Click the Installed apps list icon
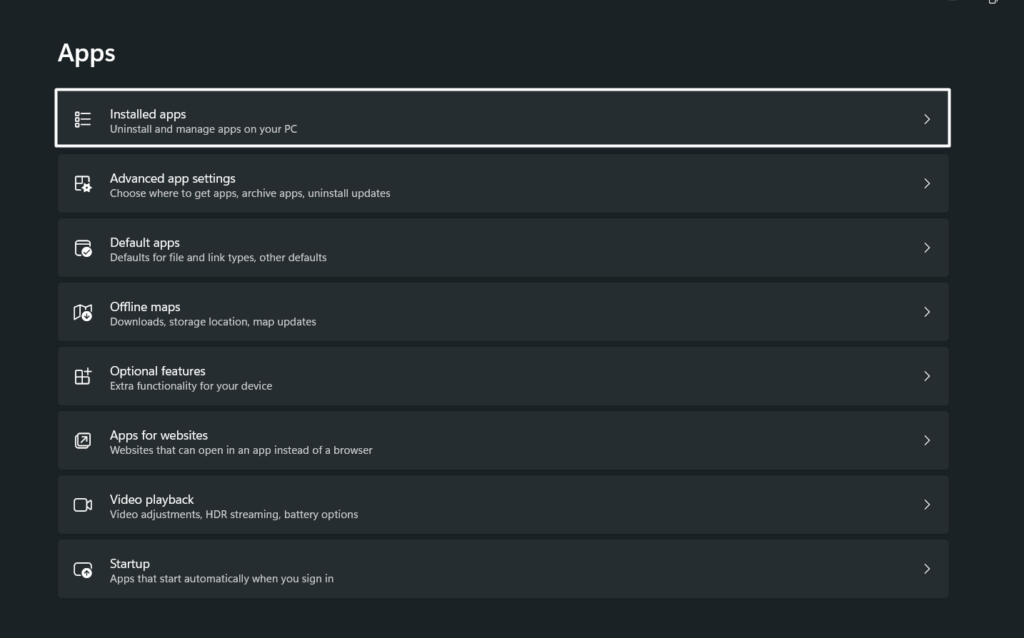Screen dimensions: 1024x638 point(83,120)
